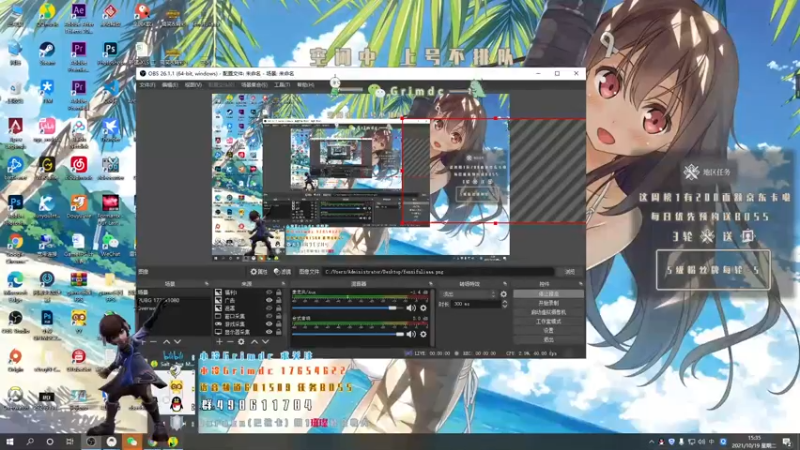This screenshot has height=450, width=800.
Task: Open Apex Legends desktop shortcut
Action: 15,132
